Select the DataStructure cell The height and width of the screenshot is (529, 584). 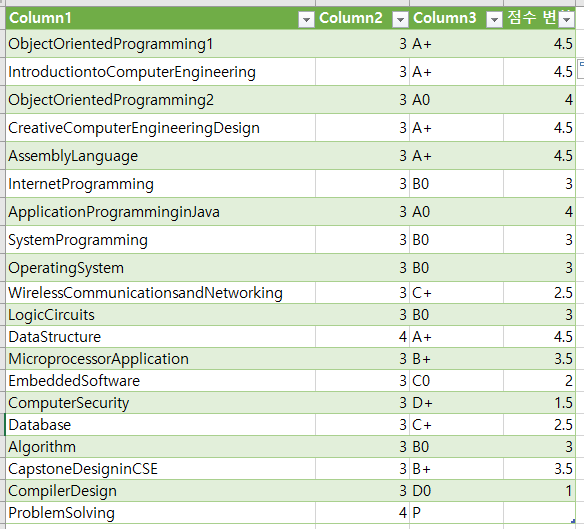coord(161,337)
